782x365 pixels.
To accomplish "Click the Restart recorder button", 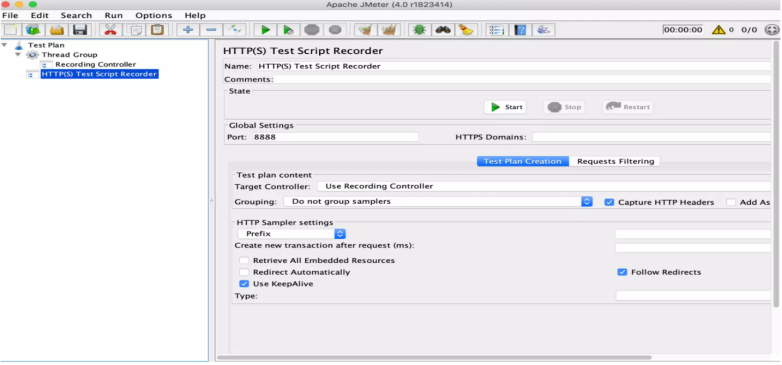I will click(628, 107).
